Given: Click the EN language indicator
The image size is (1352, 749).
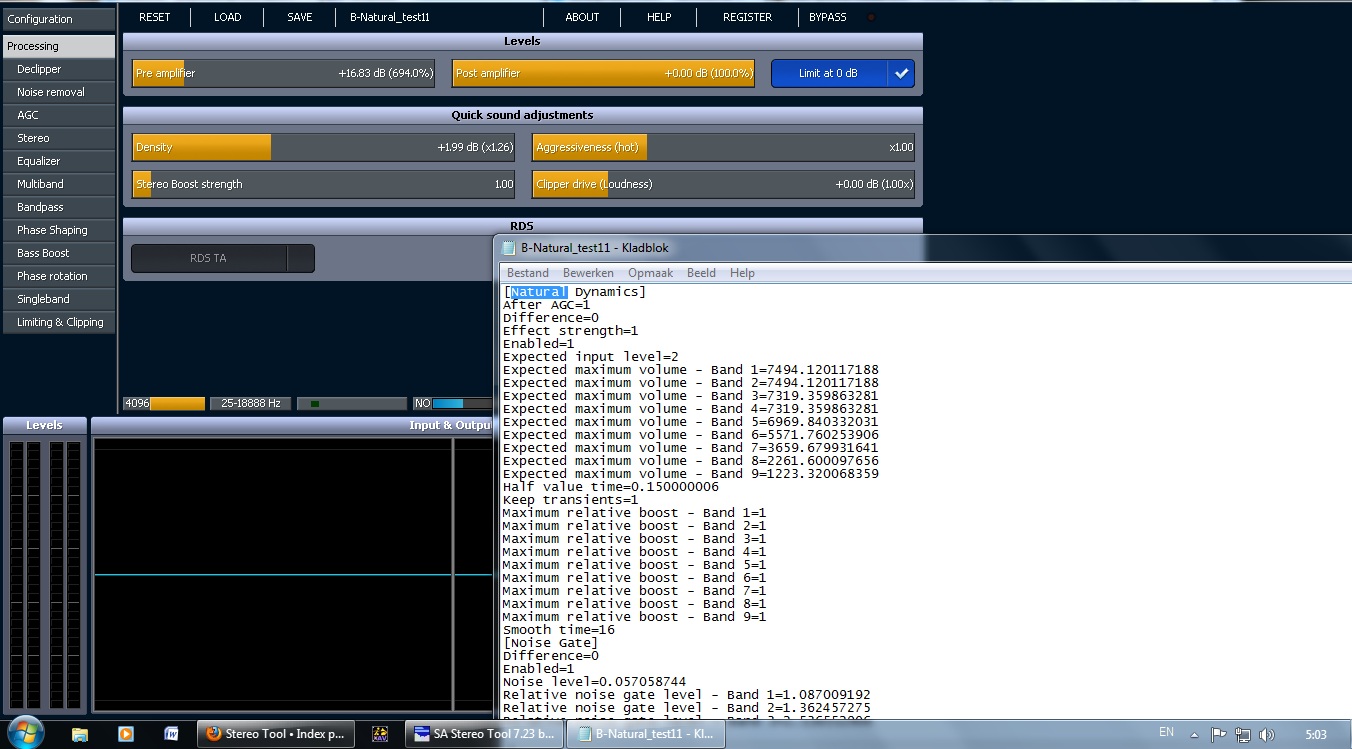Looking at the screenshot, I should point(1166,733).
